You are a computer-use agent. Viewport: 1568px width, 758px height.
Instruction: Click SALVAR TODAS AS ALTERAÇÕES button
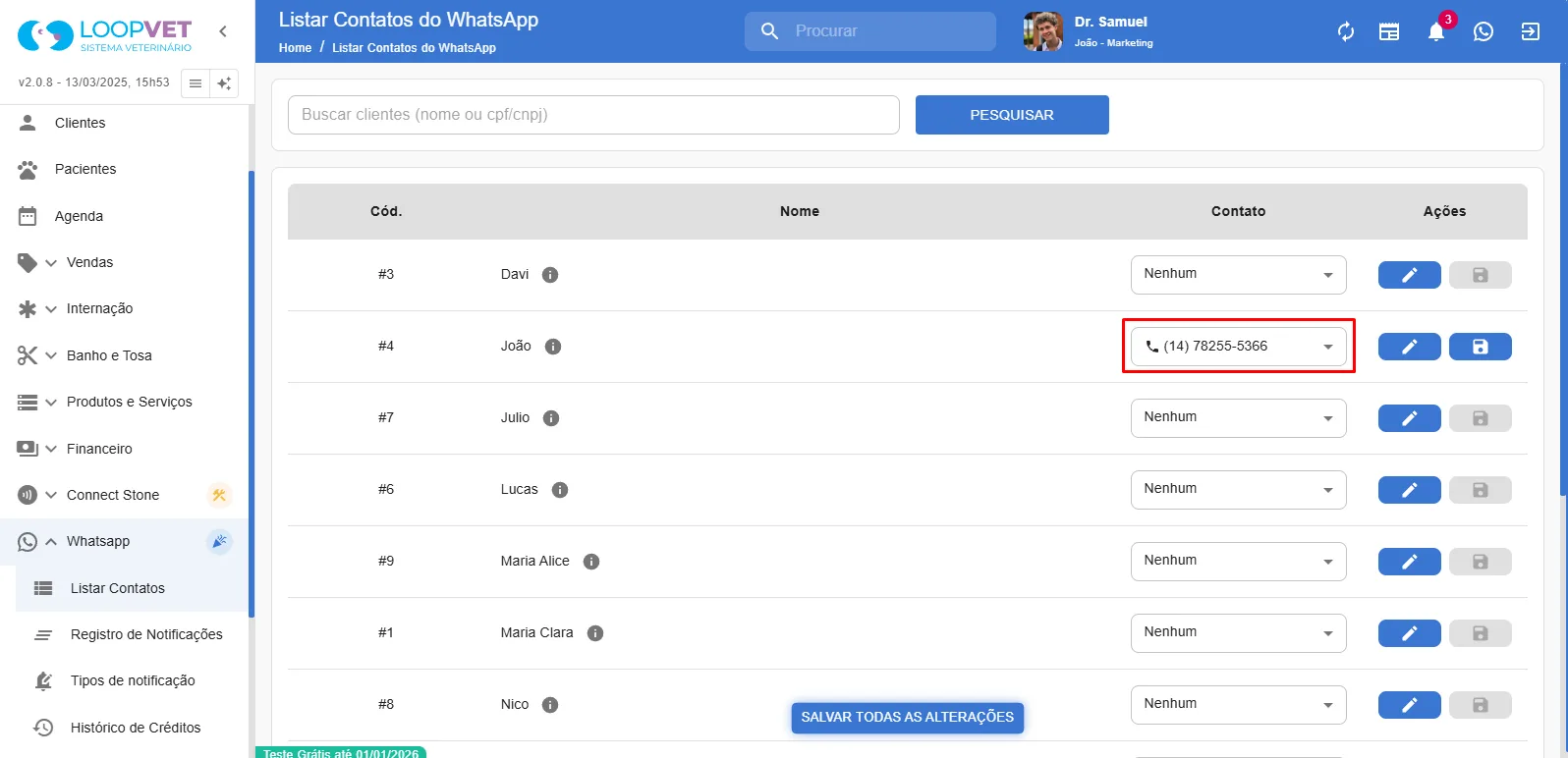tap(908, 718)
